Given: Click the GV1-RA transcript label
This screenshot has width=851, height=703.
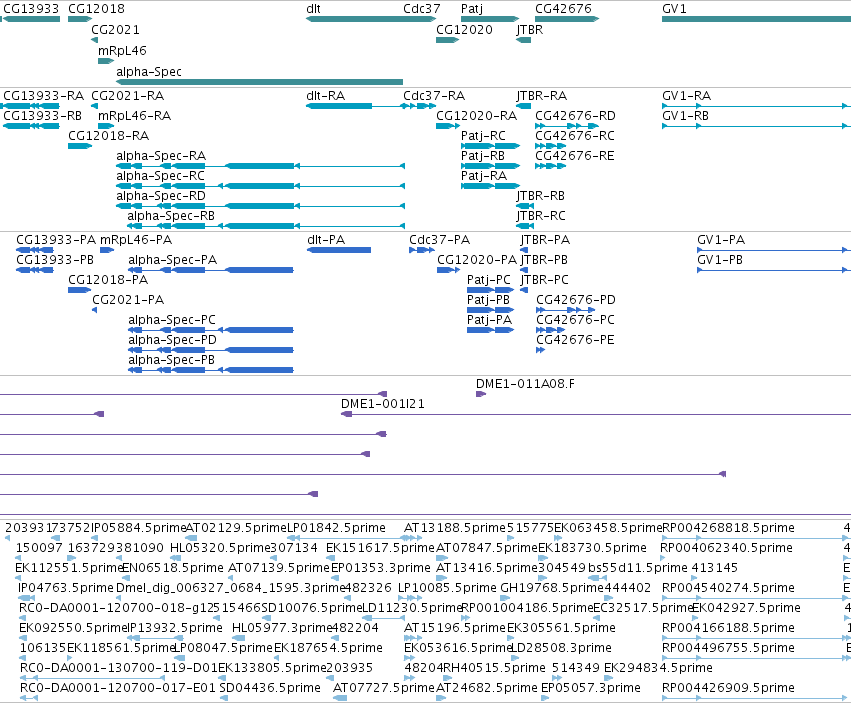Looking at the screenshot, I should pyautogui.click(x=687, y=96).
